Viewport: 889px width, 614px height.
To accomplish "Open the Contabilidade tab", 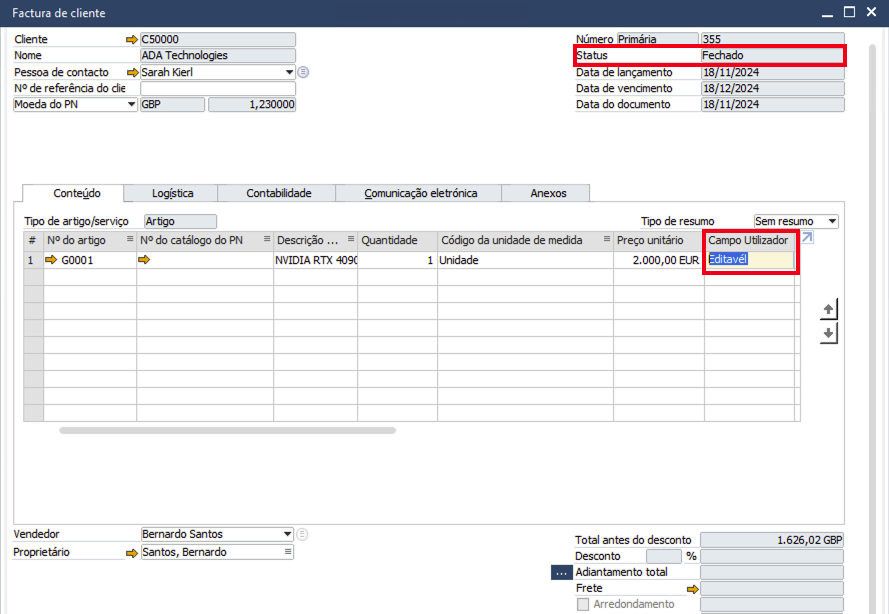I will pyautogui.click(x=279, y=193).
